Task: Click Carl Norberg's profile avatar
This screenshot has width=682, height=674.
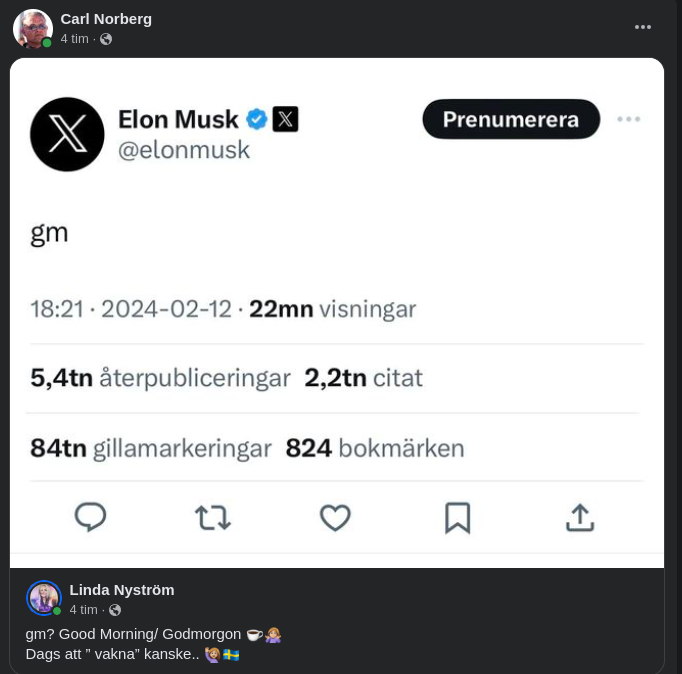Action: 32,28
